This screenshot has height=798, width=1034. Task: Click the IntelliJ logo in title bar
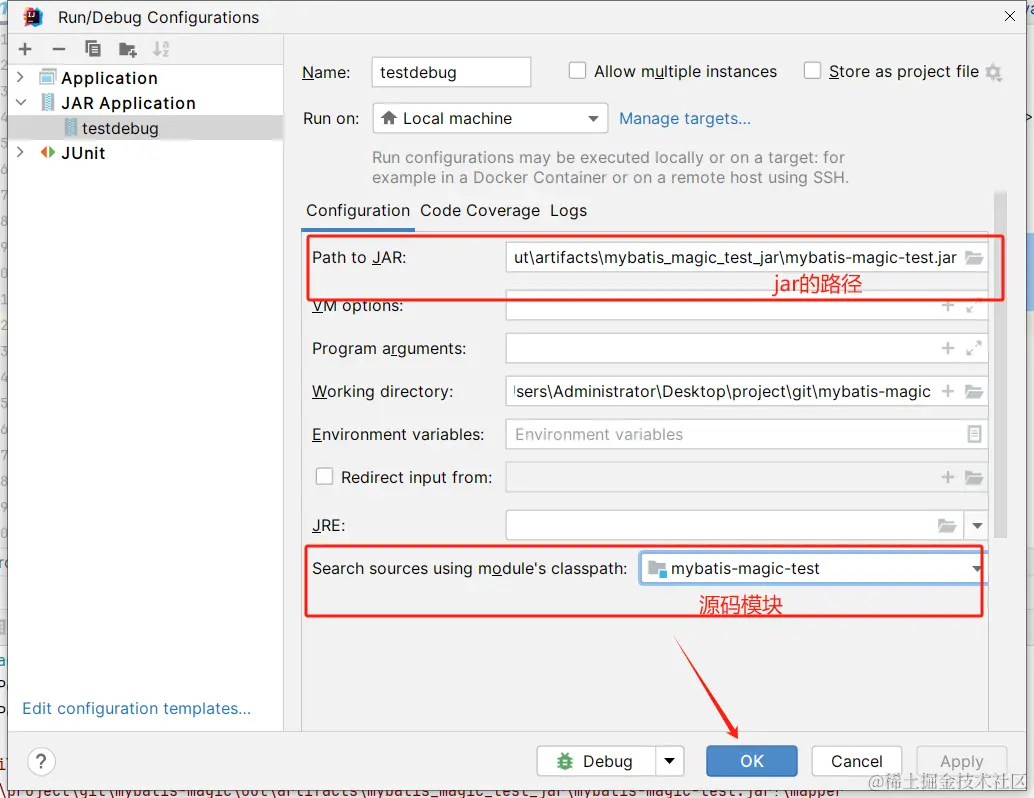[x=32, y=16]
